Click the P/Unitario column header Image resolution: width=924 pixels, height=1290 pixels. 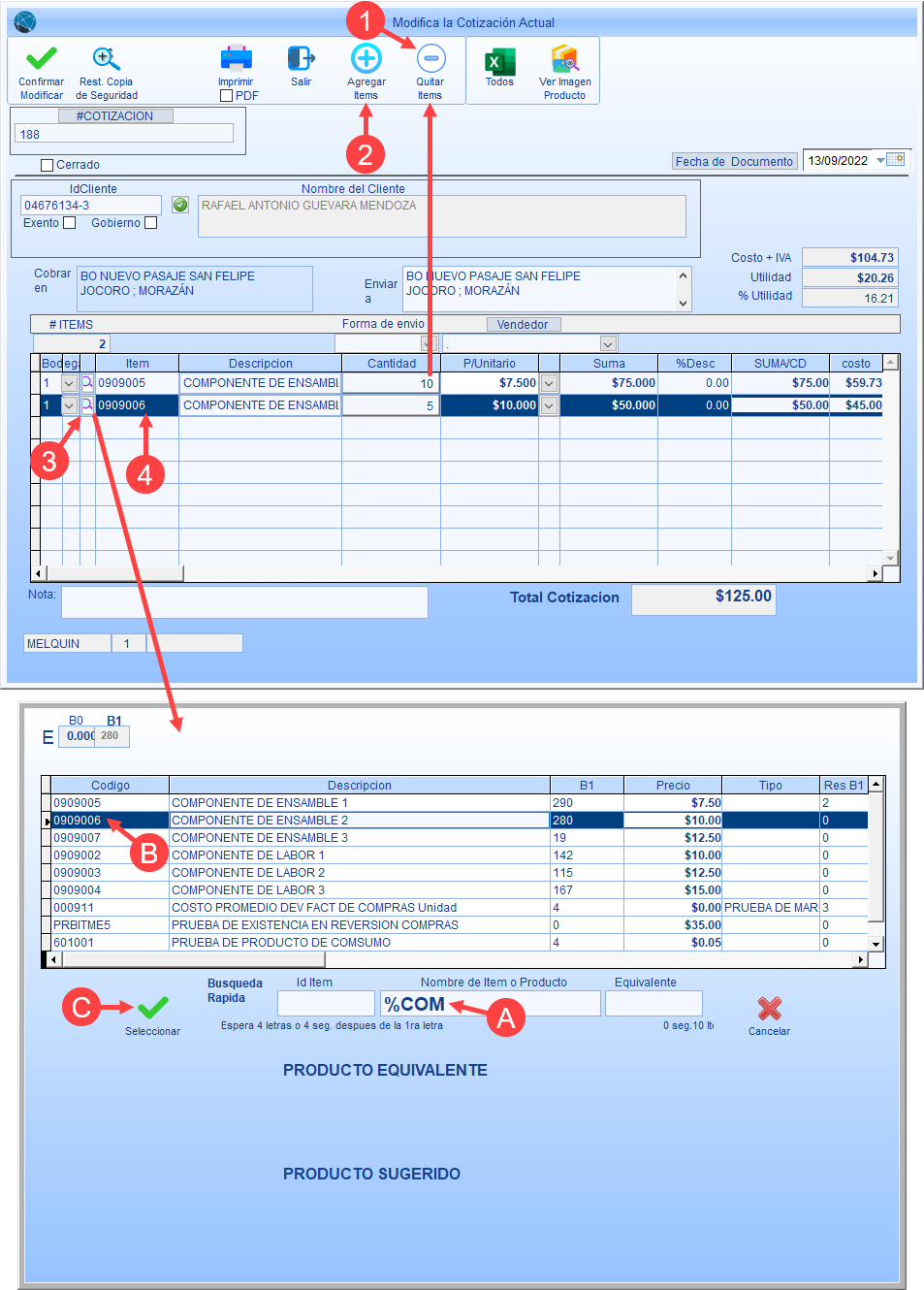pos(490,364)
